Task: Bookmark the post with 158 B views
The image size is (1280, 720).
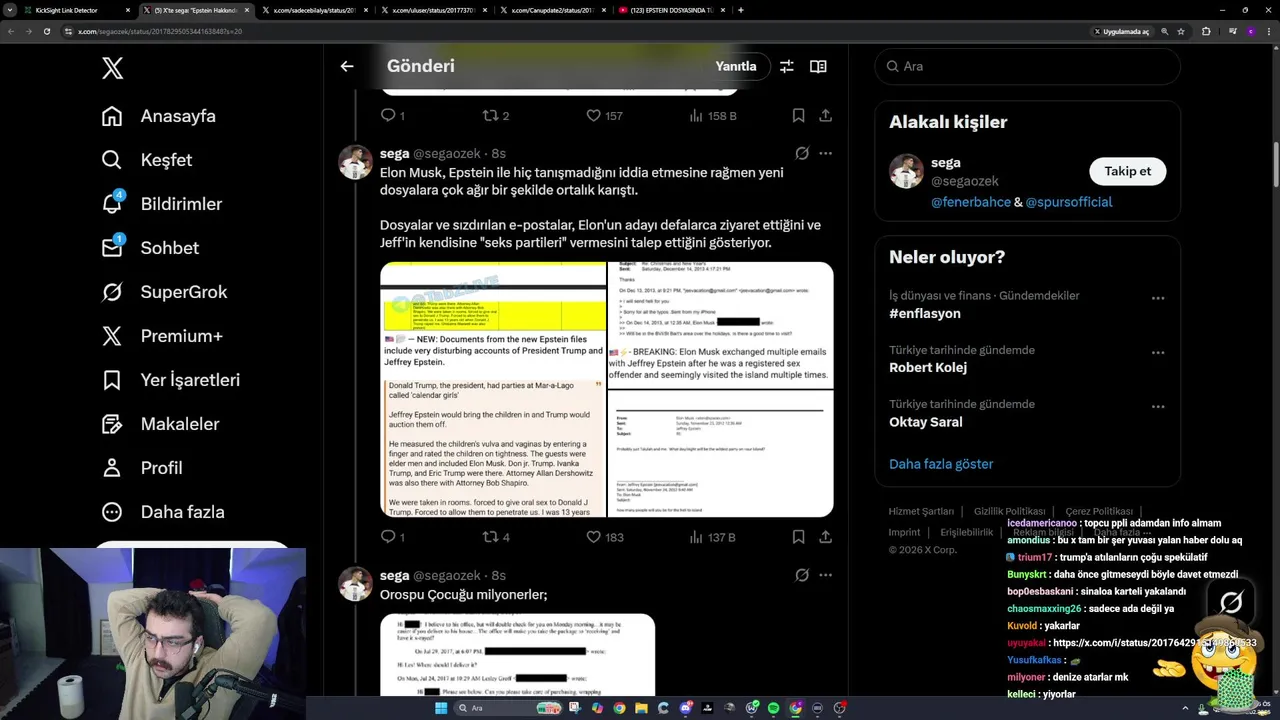Action: click(x=798, y=116)
